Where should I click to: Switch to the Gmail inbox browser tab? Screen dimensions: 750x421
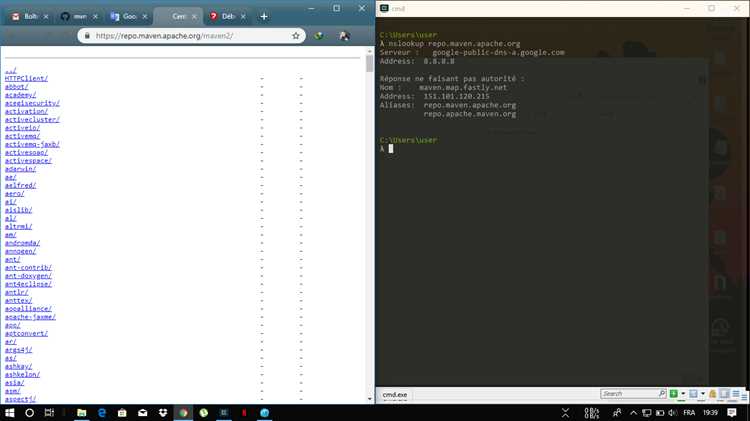click(29, 16)
